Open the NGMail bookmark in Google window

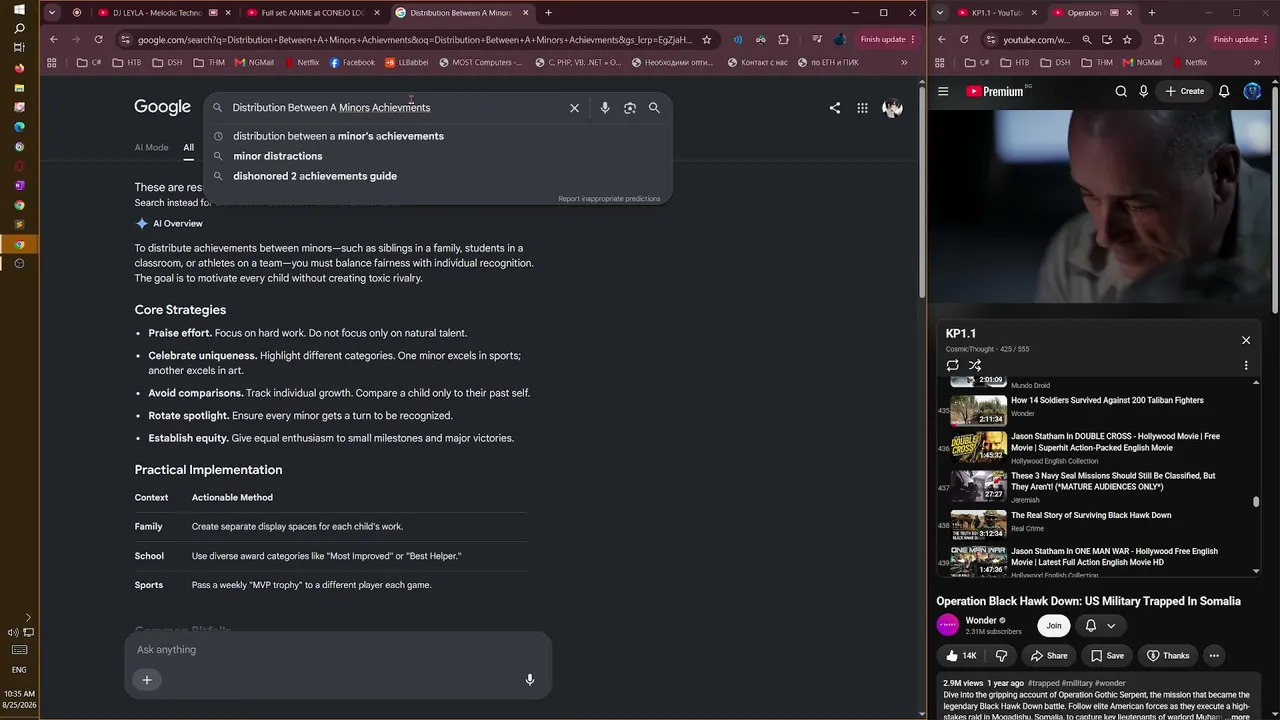tap(254, 62)
